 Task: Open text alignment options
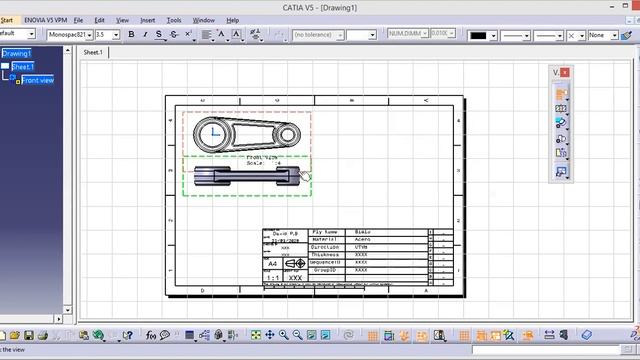pos(206,35)
